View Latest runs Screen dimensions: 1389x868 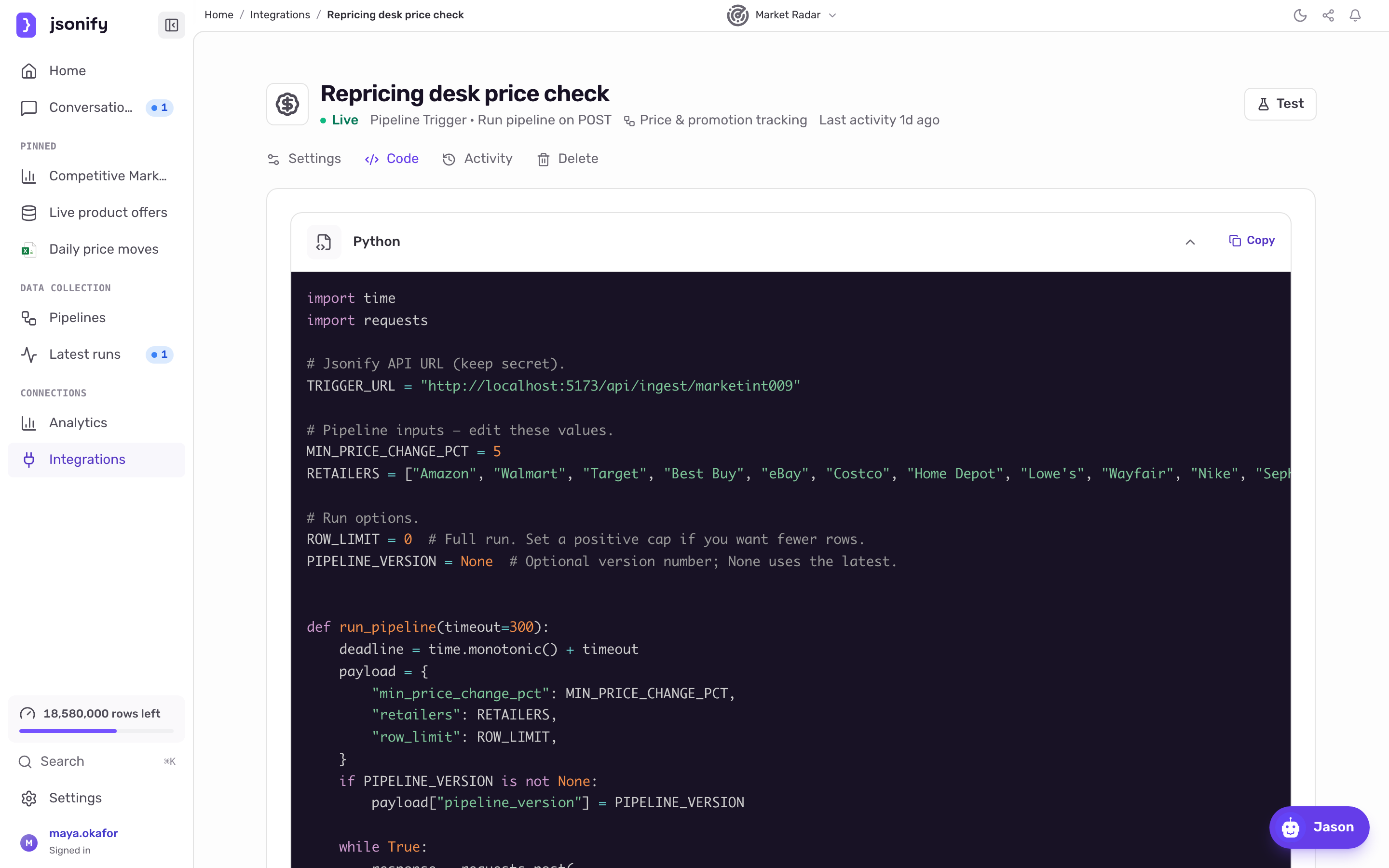point(96,354)
